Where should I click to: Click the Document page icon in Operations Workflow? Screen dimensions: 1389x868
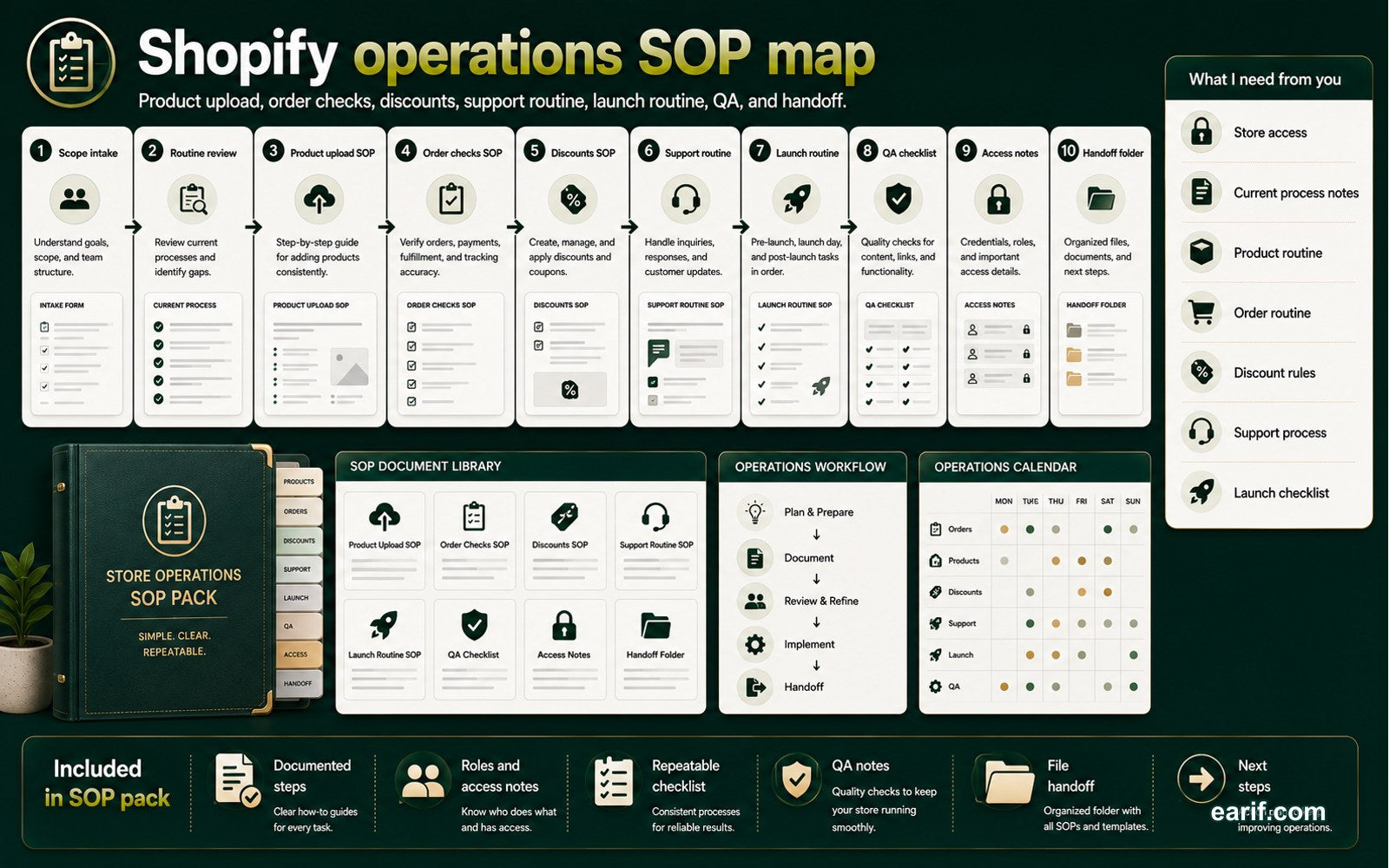tap(755, 558)
